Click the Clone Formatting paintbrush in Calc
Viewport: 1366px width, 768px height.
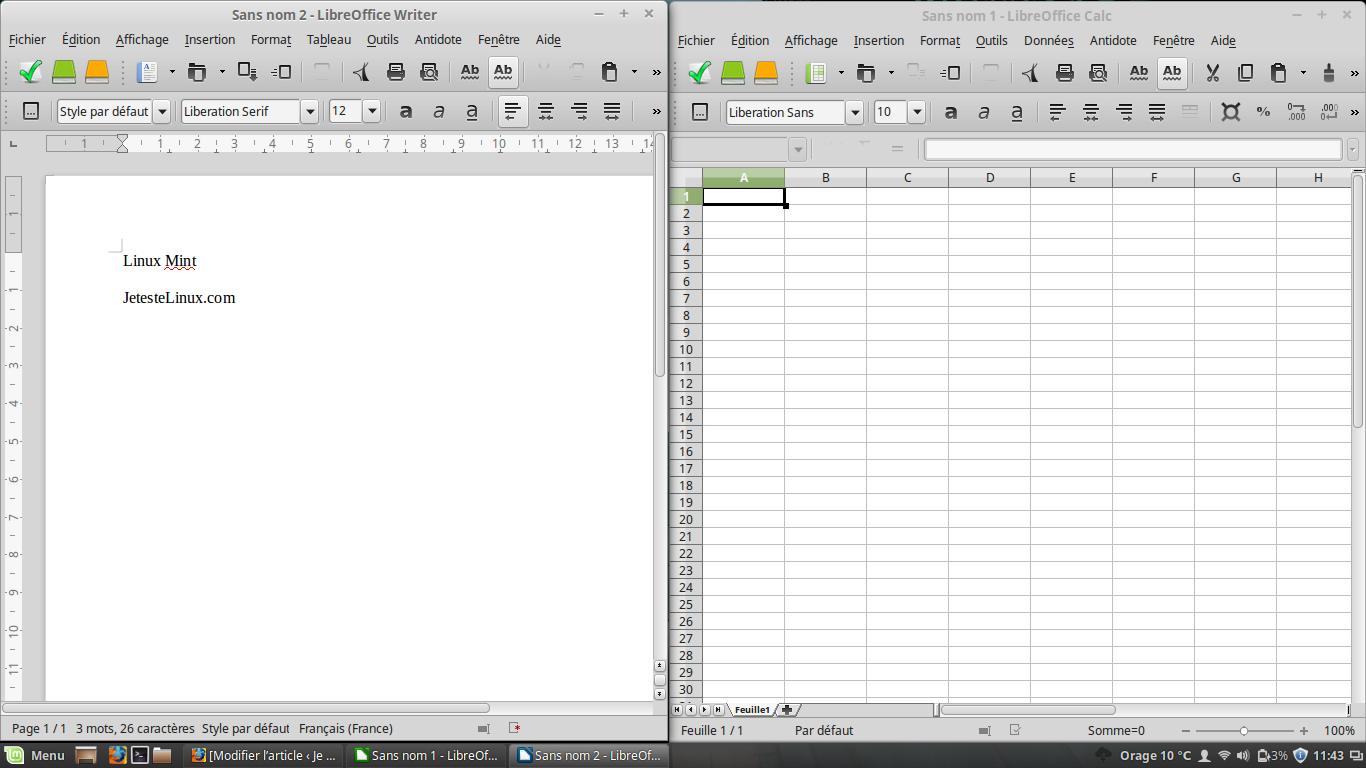(x=1329, y=72)
